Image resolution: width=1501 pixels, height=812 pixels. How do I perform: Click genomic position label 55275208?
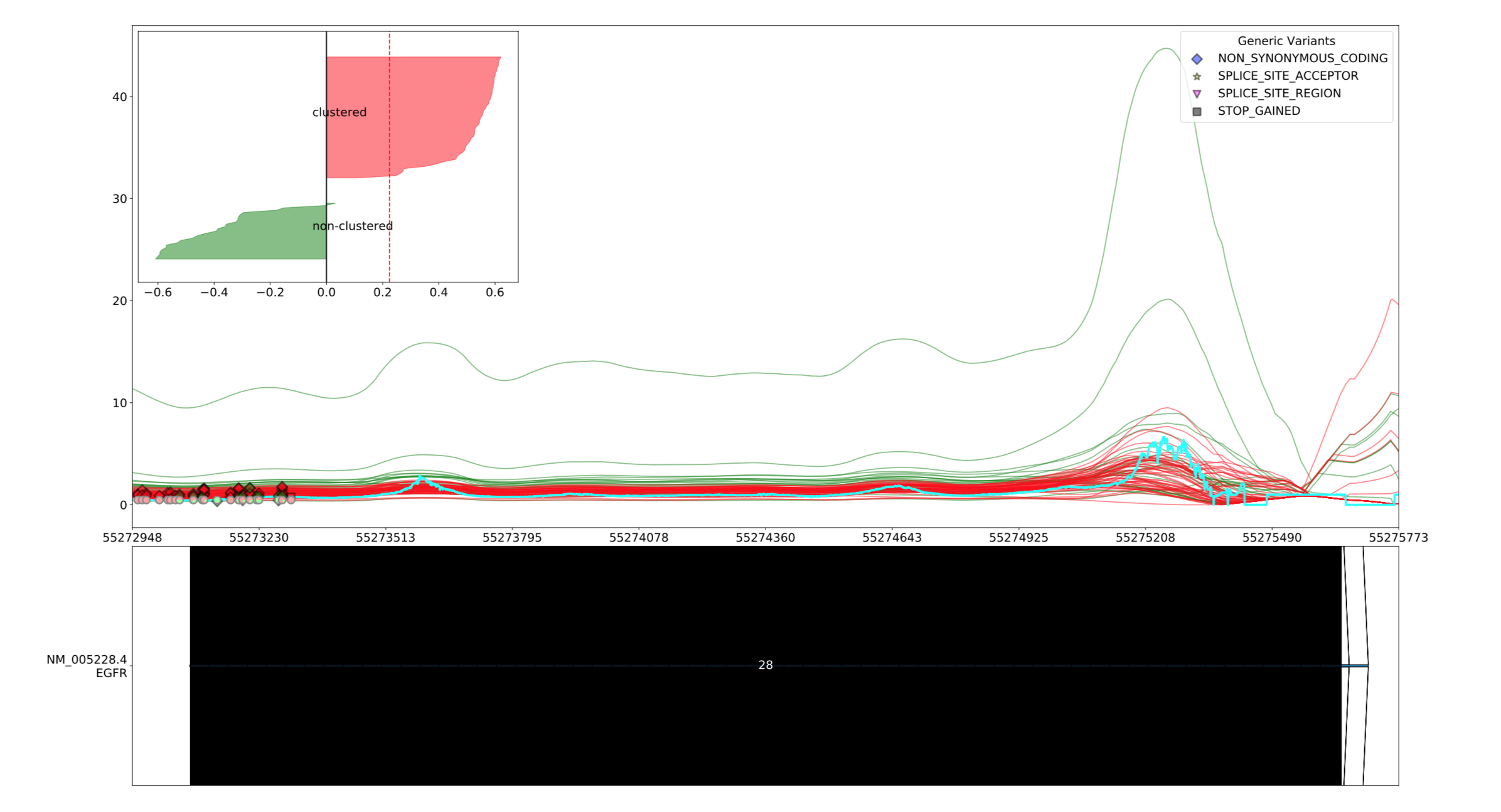pos(1145,538)
